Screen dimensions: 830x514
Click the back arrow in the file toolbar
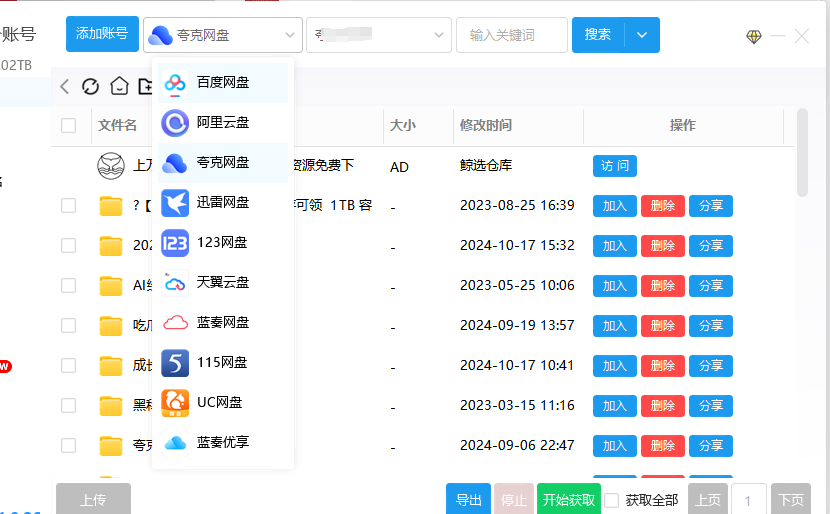pos(65,86)
